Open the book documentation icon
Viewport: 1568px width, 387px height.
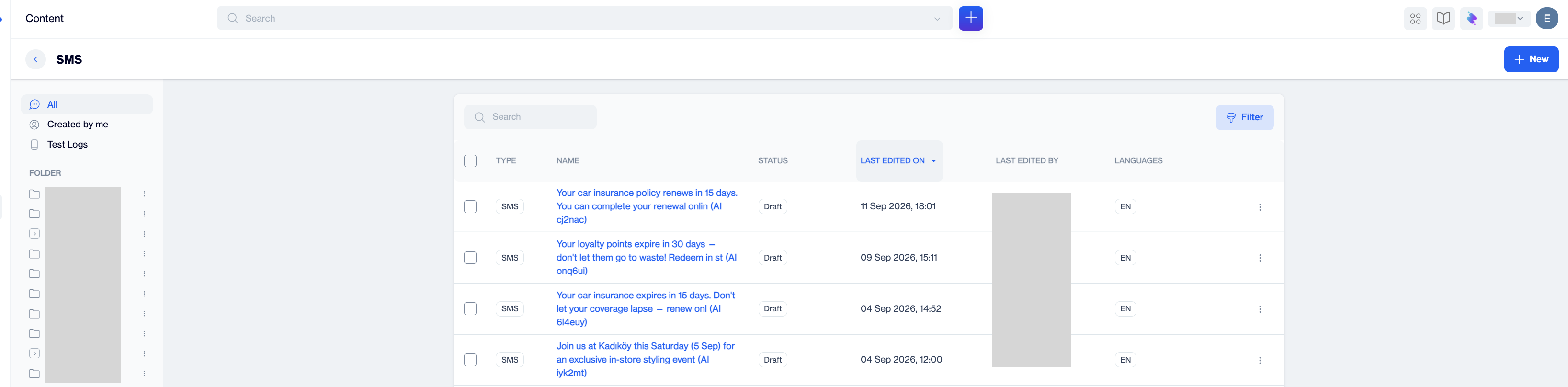point(1443,18)
